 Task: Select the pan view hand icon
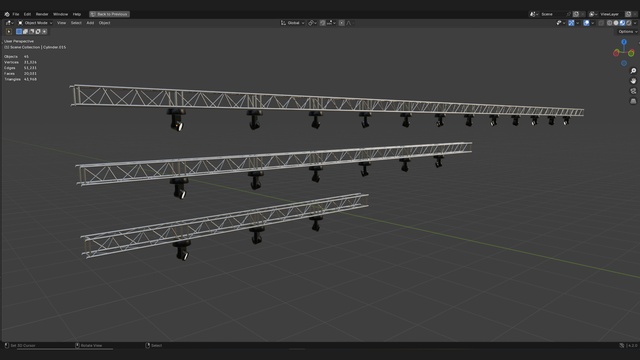click(x=633, y=81)
